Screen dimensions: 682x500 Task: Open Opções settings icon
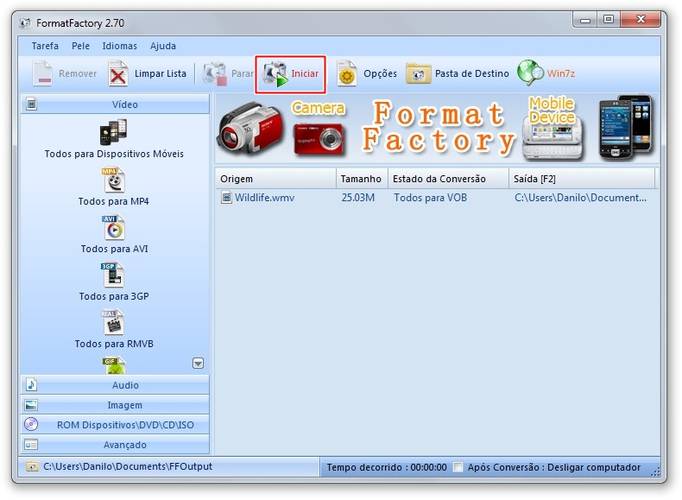[347, 74]
